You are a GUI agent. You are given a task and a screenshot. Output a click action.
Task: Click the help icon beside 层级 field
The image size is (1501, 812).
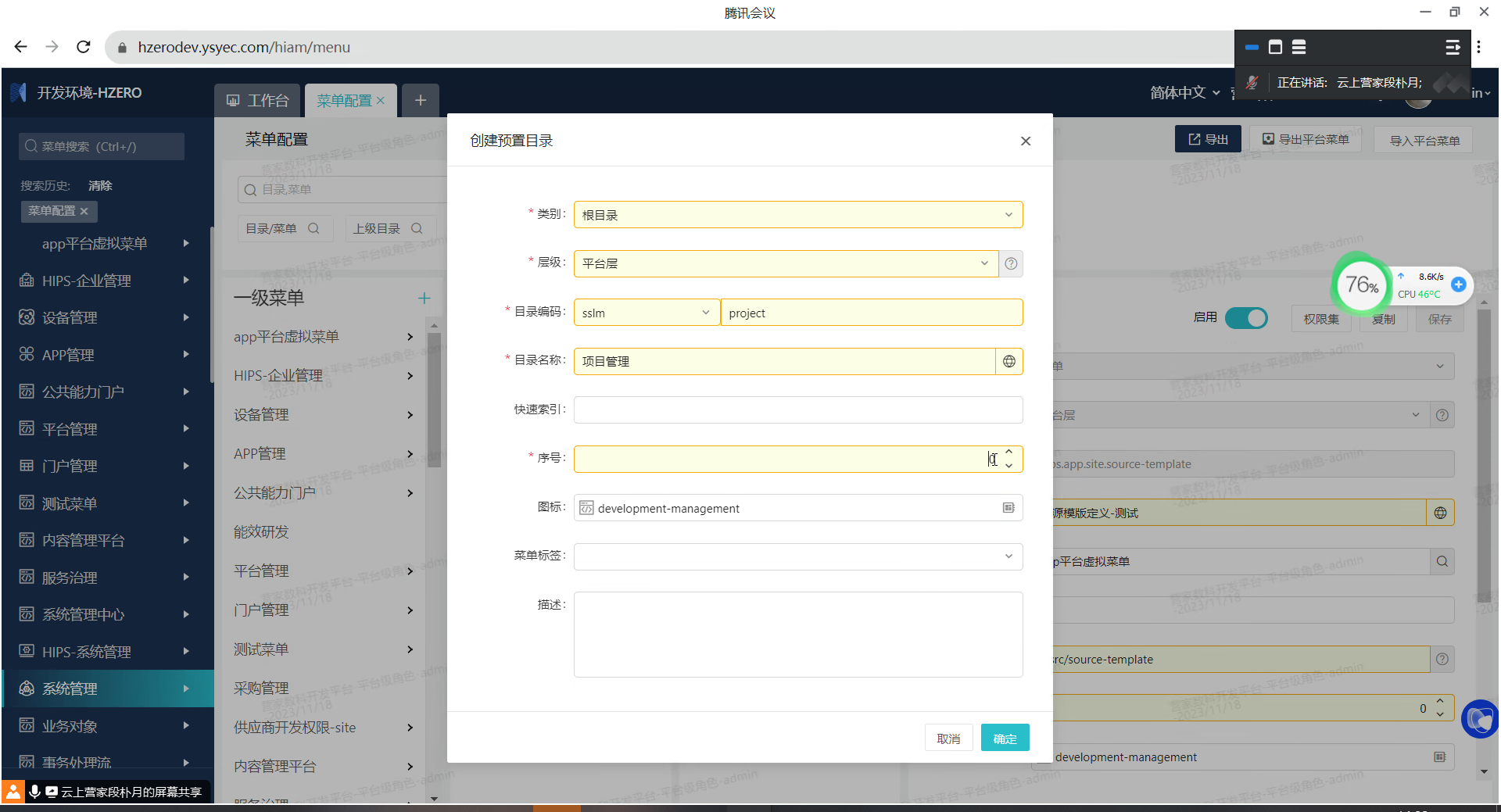(1011, 263)
